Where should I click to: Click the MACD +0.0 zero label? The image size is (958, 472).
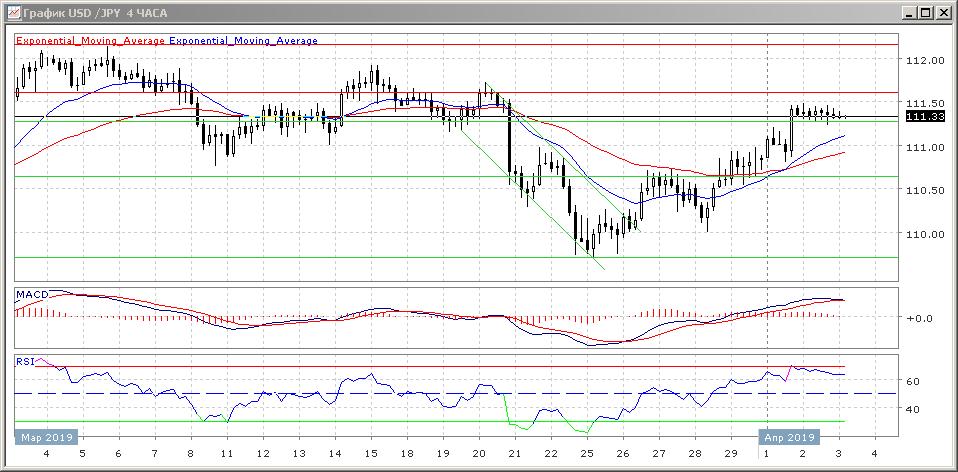point(917,319)
